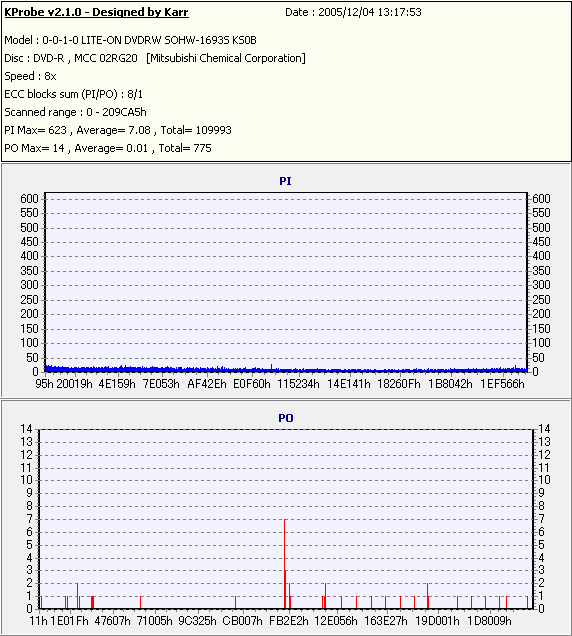Click the small PI spike near E0F60h
The image size is (572, 636).
271,367
